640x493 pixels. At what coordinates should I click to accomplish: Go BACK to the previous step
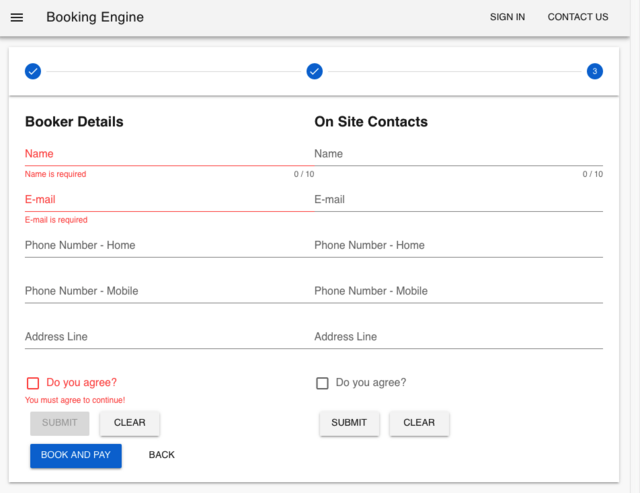point(161,455)
